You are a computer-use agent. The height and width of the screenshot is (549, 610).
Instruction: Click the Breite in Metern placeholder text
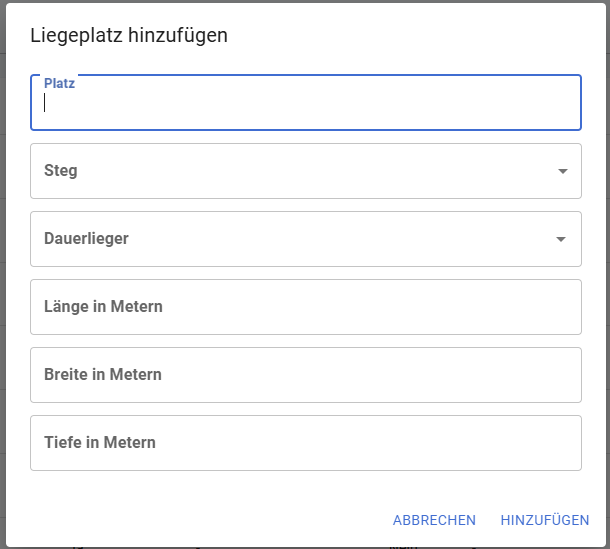tap(103, 374)
